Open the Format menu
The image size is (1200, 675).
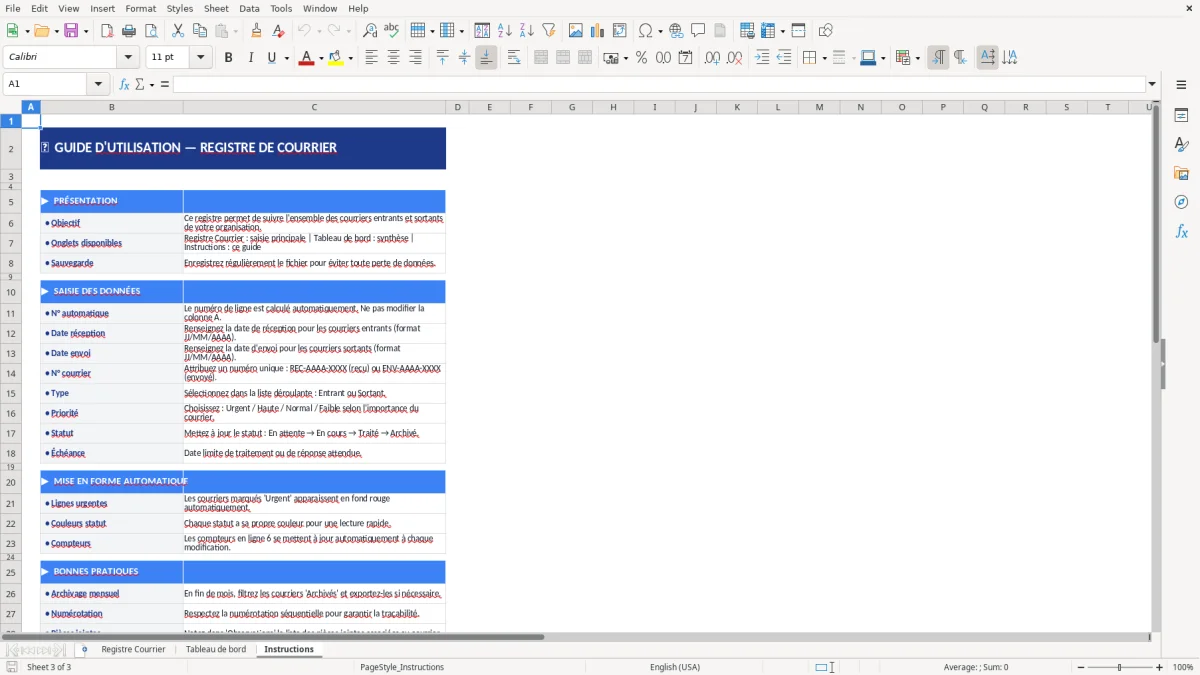(140, 8)
